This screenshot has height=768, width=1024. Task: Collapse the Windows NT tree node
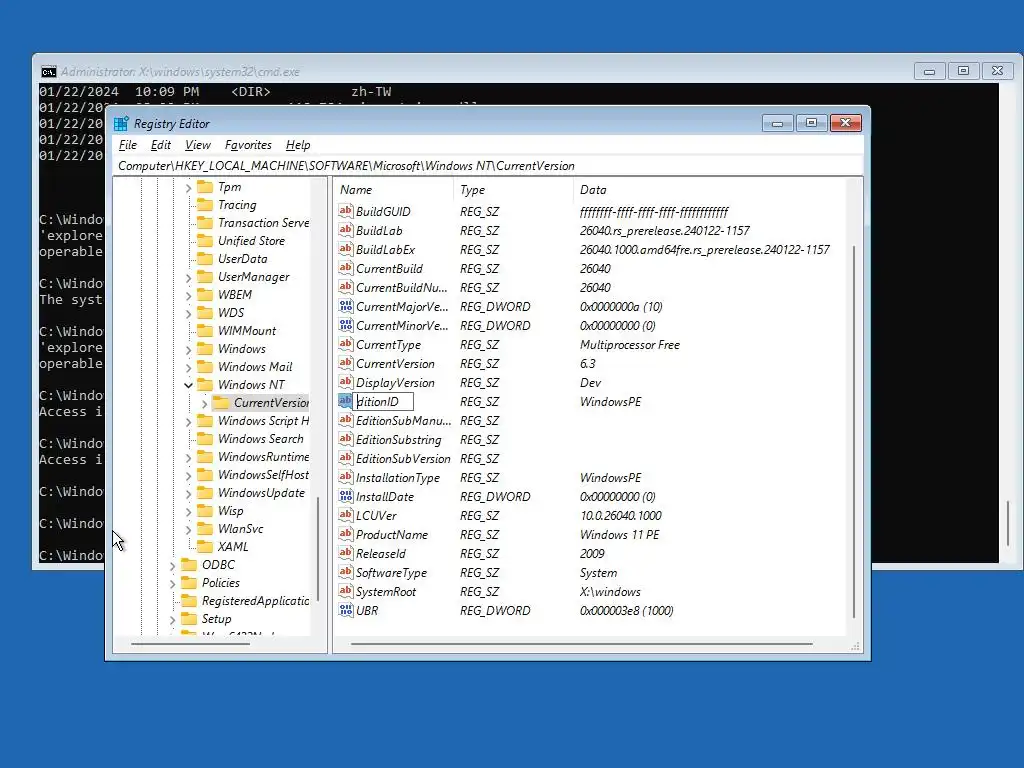[x=188, y=385]
